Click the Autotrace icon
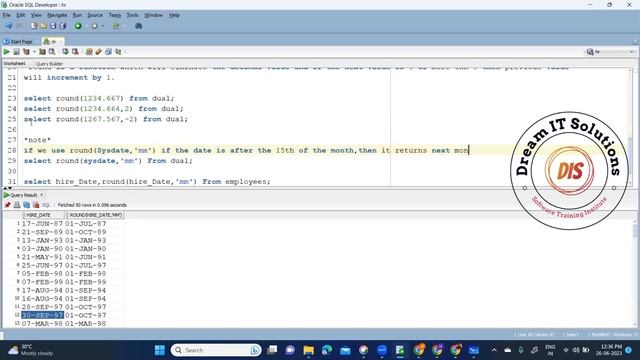 pos(42,52)
